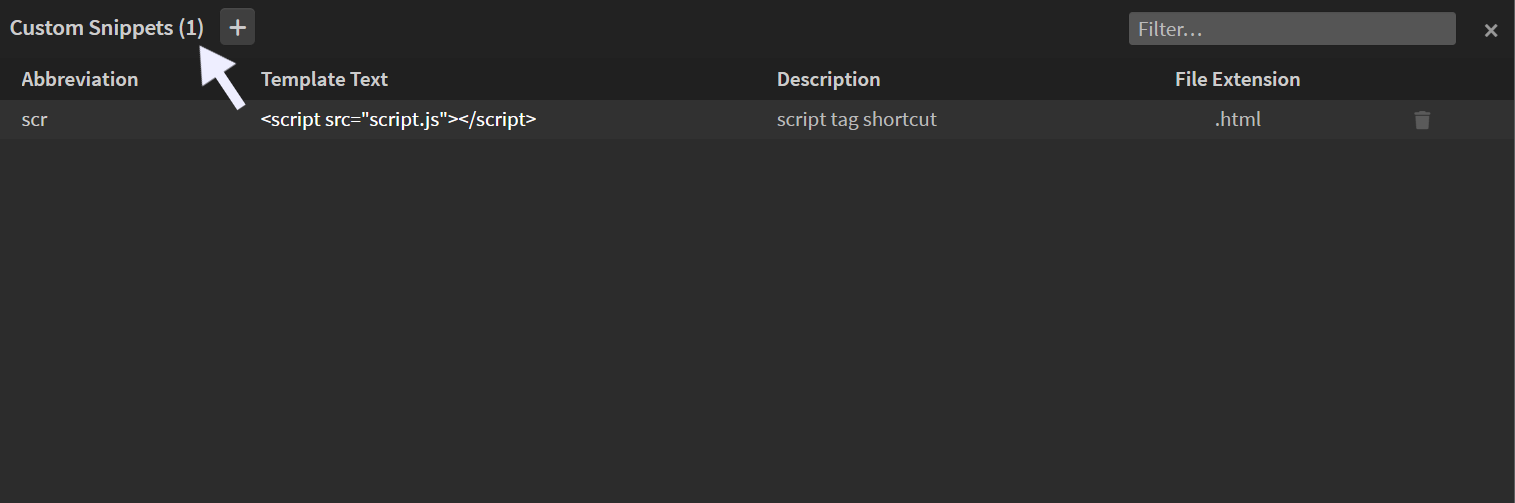Click the "script.js" filename in the template
Image resolution: width=1515 pixels, height=503 pixels.
(405, 120)
